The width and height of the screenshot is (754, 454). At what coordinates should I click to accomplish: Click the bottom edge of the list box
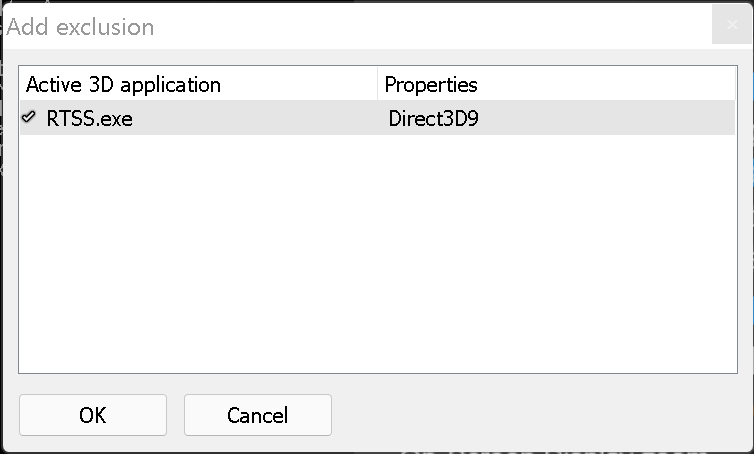377,373
